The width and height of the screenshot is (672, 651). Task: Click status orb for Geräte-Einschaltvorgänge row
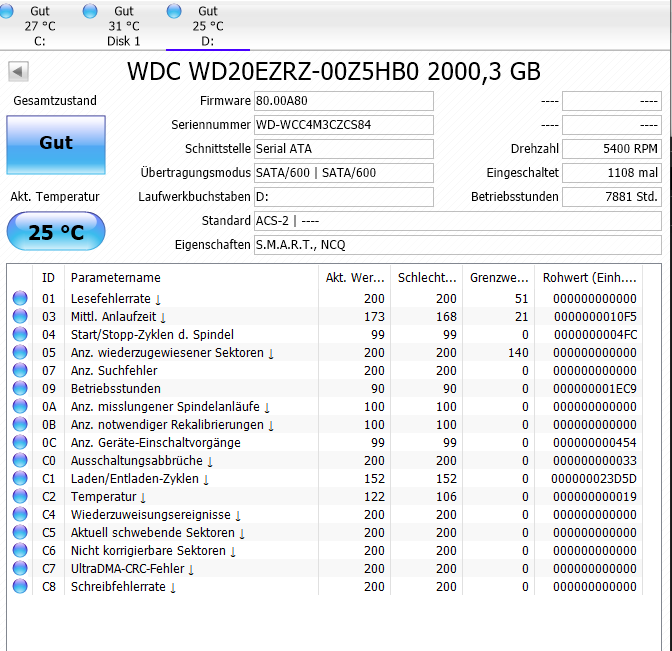click(x=20, y=442)
